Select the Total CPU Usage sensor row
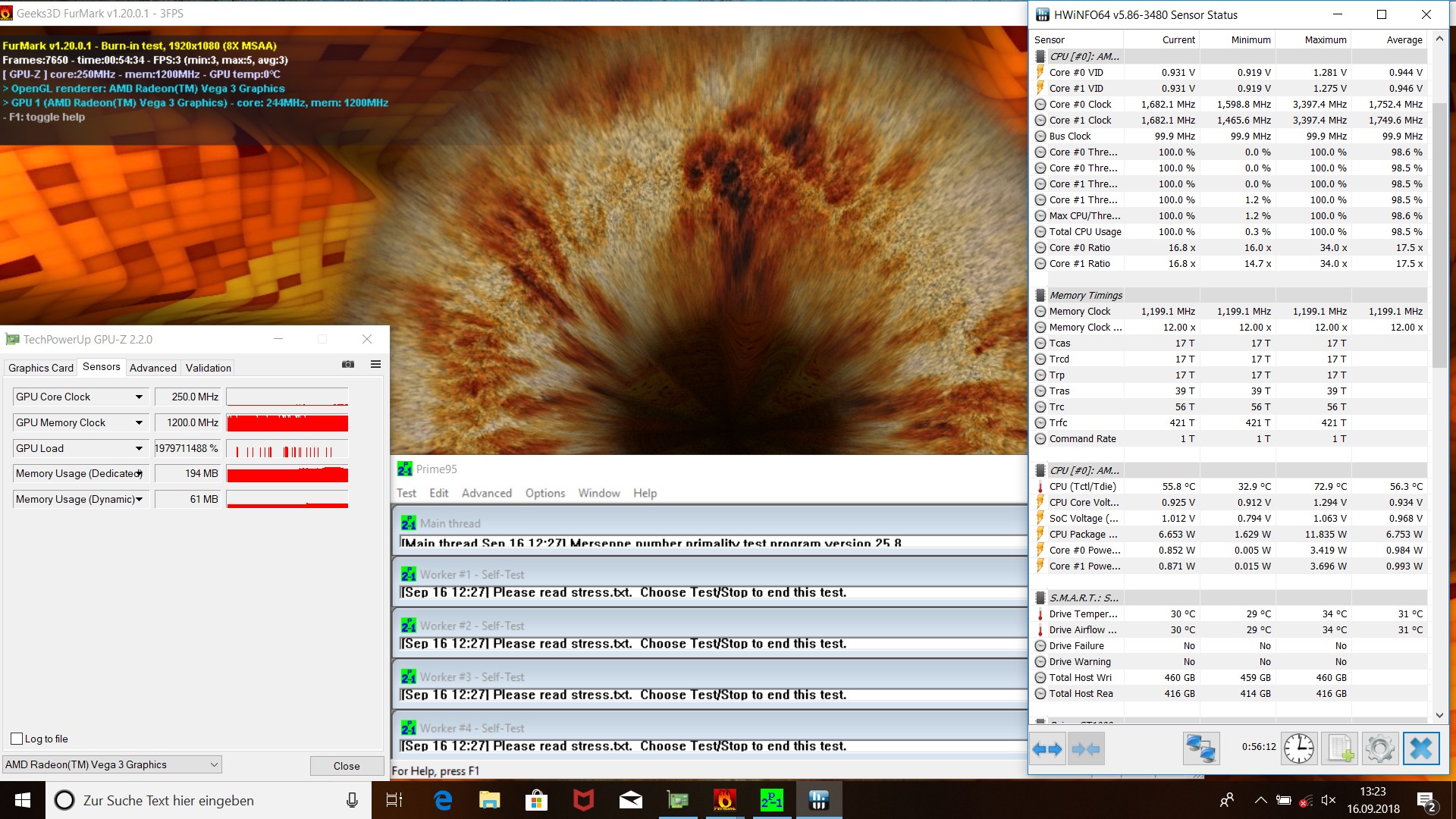The width and height of the screenshot is (1456, 819). [x=1229, y=231]
